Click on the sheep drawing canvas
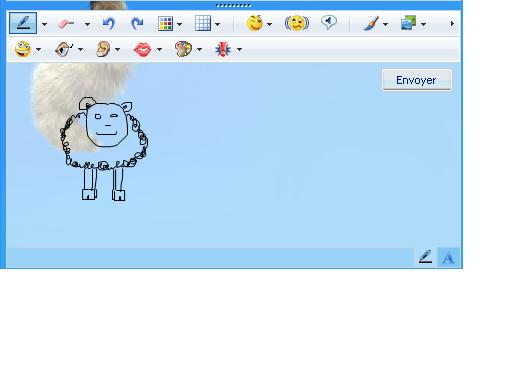 pyautogui.click(x=233, y=155)
